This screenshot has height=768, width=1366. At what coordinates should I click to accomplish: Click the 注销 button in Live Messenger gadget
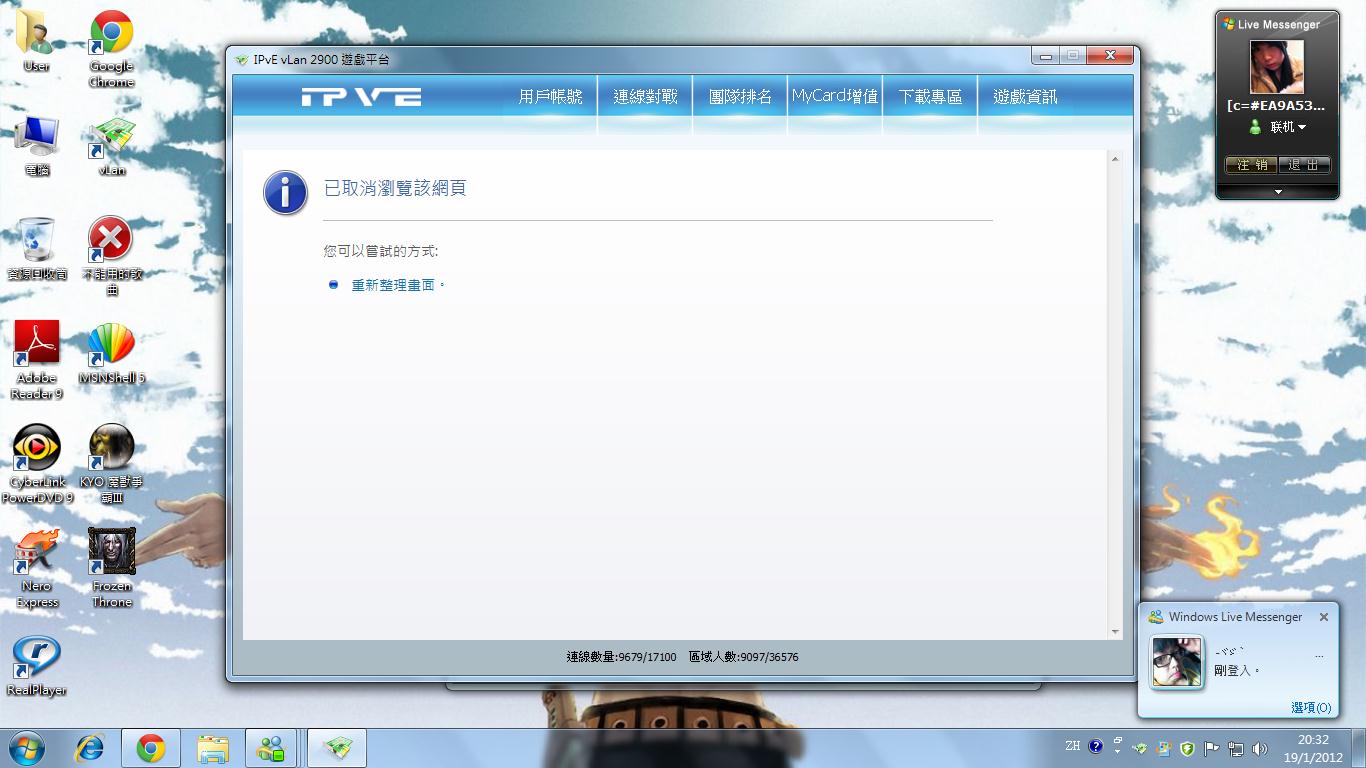(1251, 165)
